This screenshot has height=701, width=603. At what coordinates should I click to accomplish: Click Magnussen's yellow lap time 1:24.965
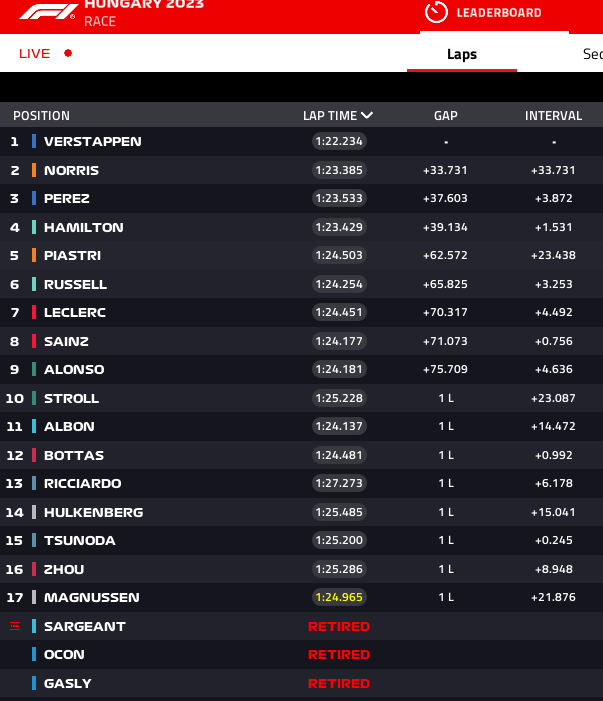coord(339,597)
